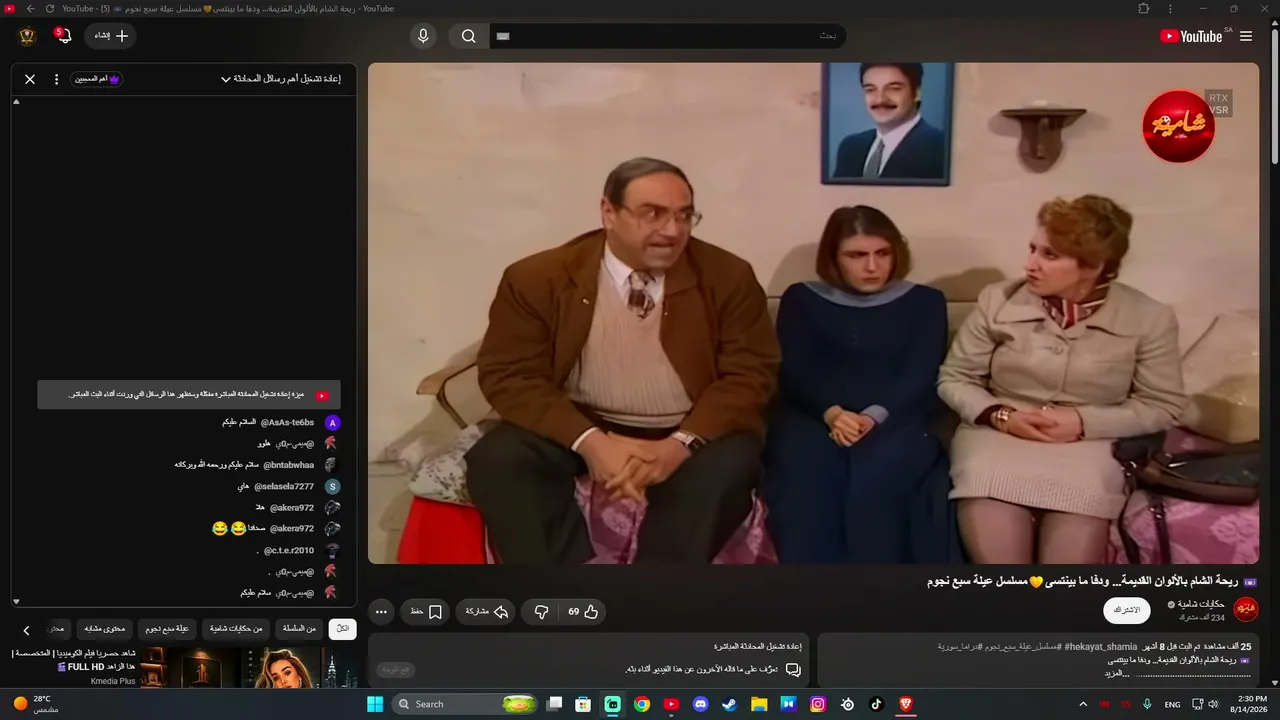Open the Create (إنشاء) button
1280x720 pixels.
coord(110,36)
